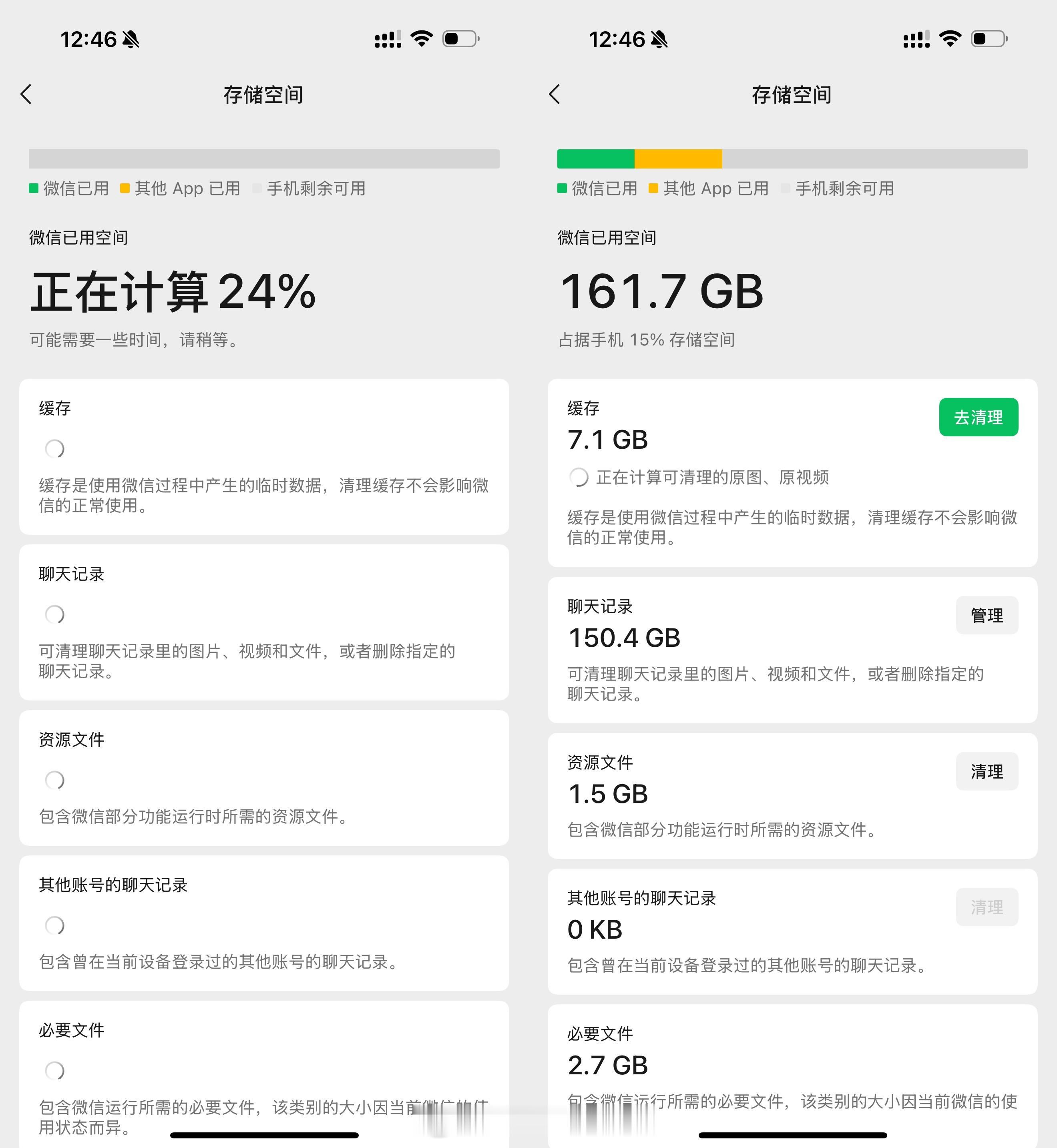Tap the 2.7 GB essential files size
Screen dimensions: 1057x1148
[608, 1065]
